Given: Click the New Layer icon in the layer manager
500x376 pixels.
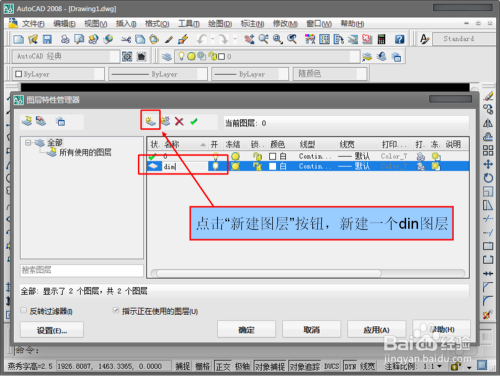Looking at the screenshot, I should (150, 121).
